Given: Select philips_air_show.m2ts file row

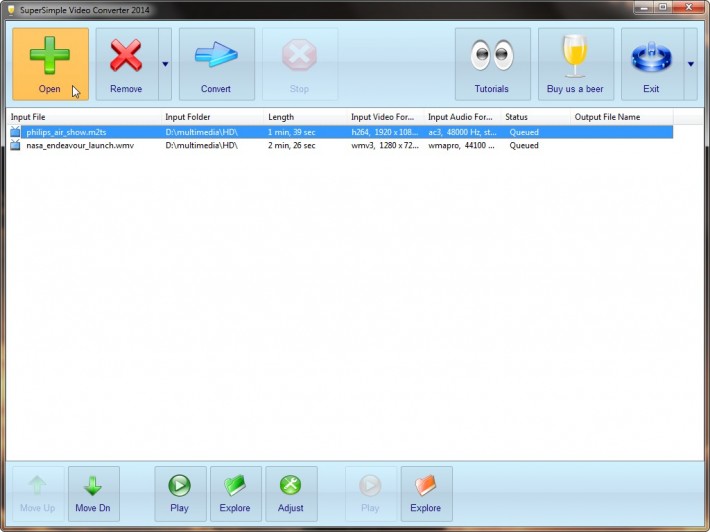Looking at the screenshot, I should click(340, 132).
